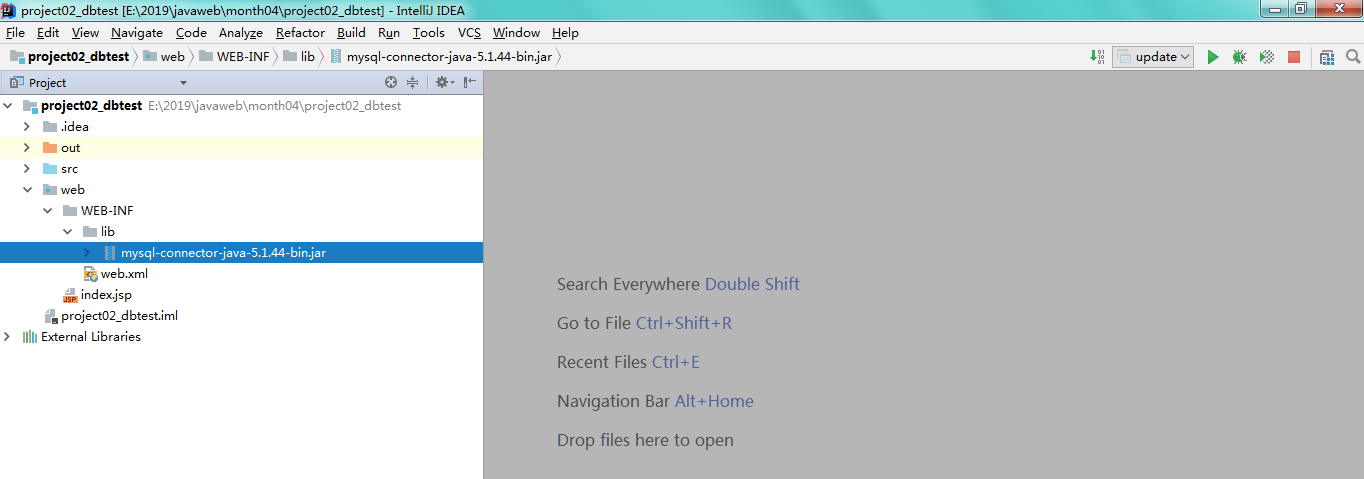Click the lib folder icon in tree
The width and height of the screenshot is (1364, 479).
click(90, 231)
